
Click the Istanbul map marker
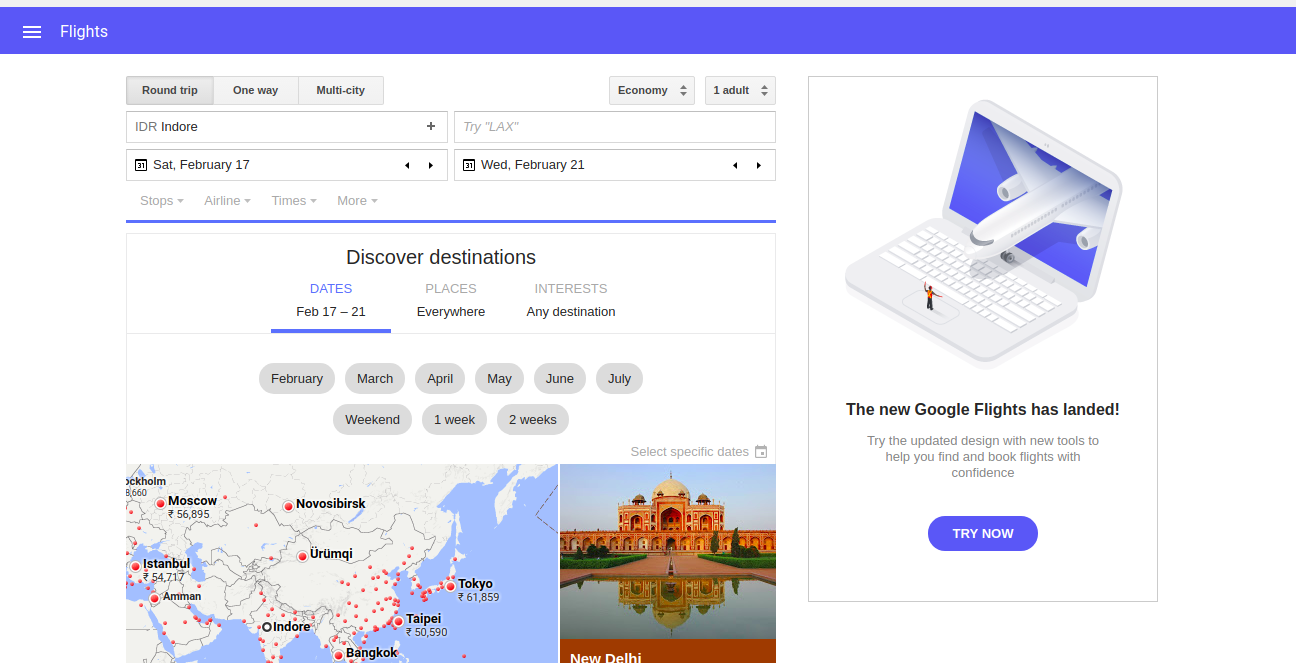[135, 567]
